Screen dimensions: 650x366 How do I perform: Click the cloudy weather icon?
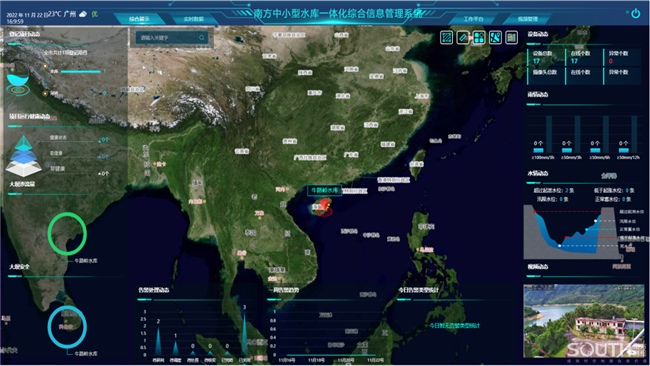tap(83, 14)
